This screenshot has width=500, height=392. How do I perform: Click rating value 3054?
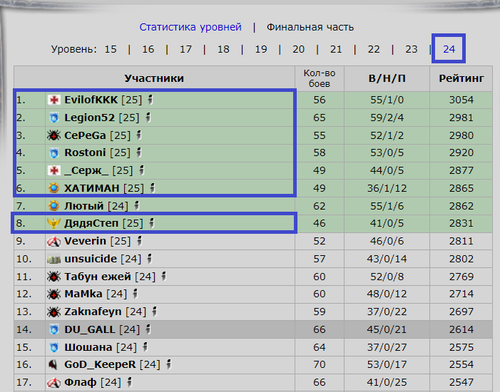[x=461, y=100]
